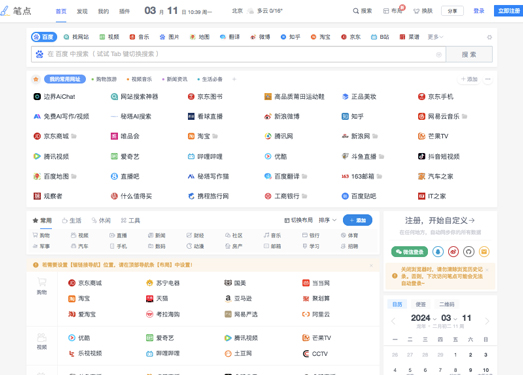The height and width of the screenshot is (375, 523).
Task: Select day 10 on the calendar
Action: tap(486, 370)
